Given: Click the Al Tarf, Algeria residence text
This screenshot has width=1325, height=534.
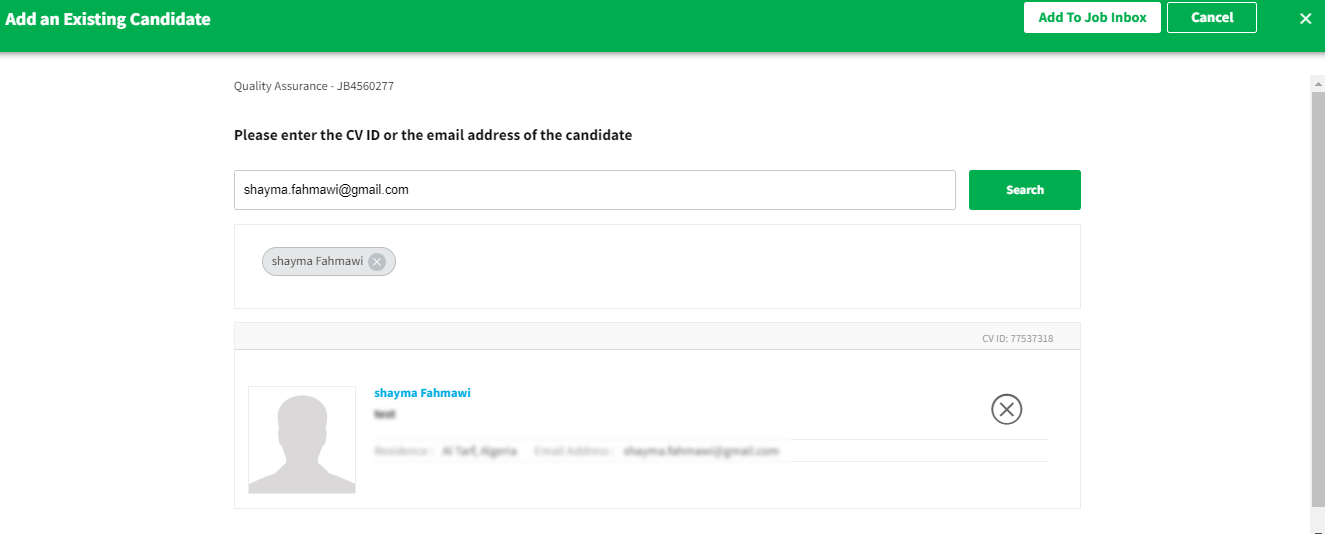Looking at the screenshot, I should 479,451.
